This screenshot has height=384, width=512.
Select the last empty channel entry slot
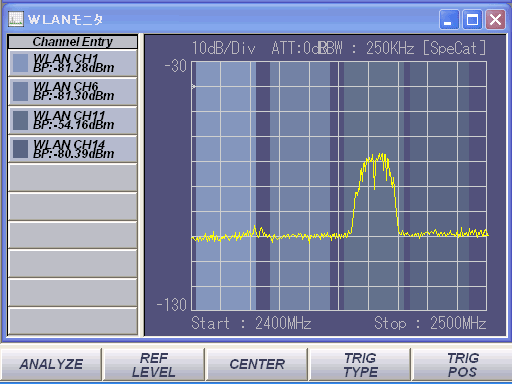(73, 321)
